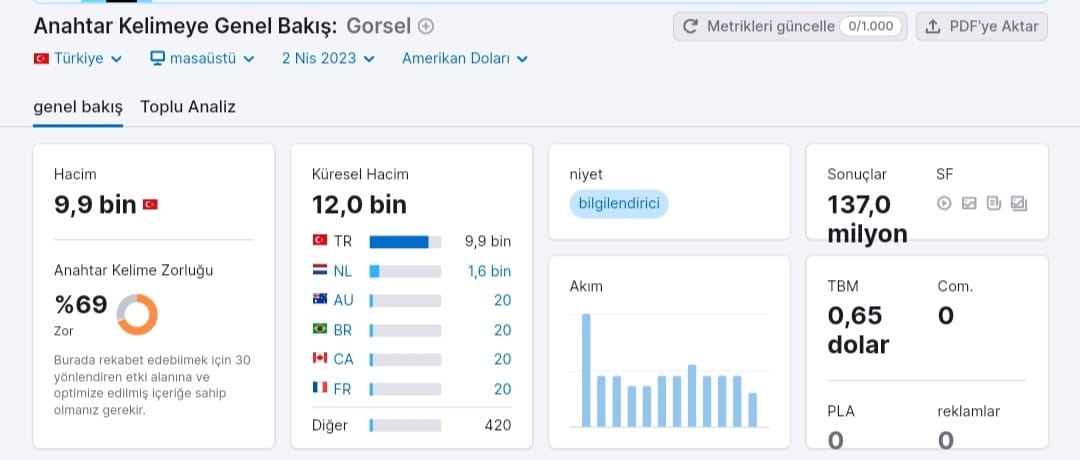Click the TR volume progress bar
The height and width of the screenshot is (460, 1080).
coord(405,242)
